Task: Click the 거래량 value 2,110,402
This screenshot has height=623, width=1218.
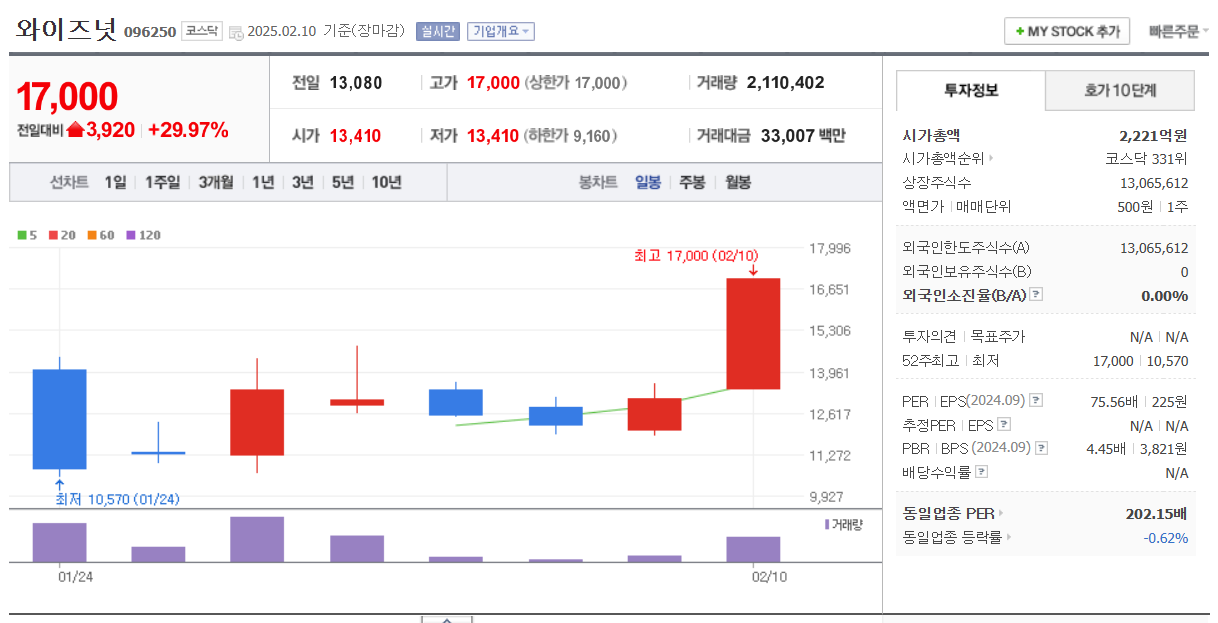Action: (785, 83)
